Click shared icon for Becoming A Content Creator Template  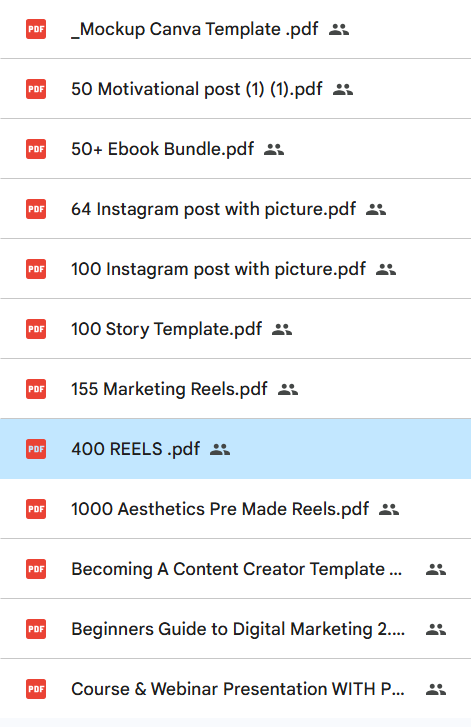click(x=436, y=569)
